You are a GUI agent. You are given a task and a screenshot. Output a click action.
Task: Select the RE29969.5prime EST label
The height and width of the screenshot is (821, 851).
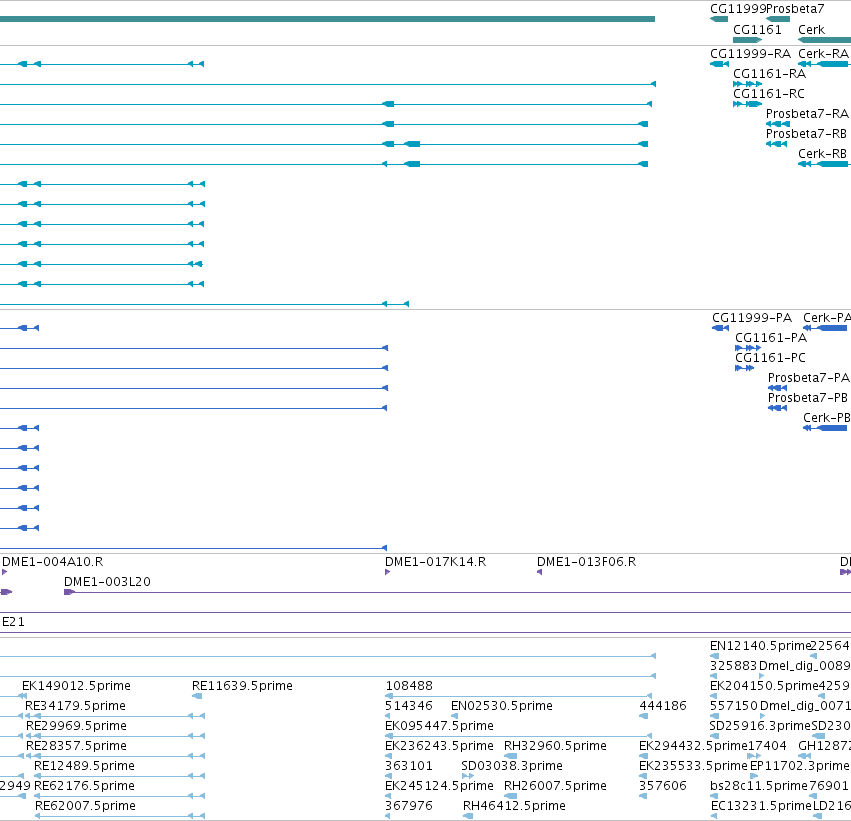(77, 726)
